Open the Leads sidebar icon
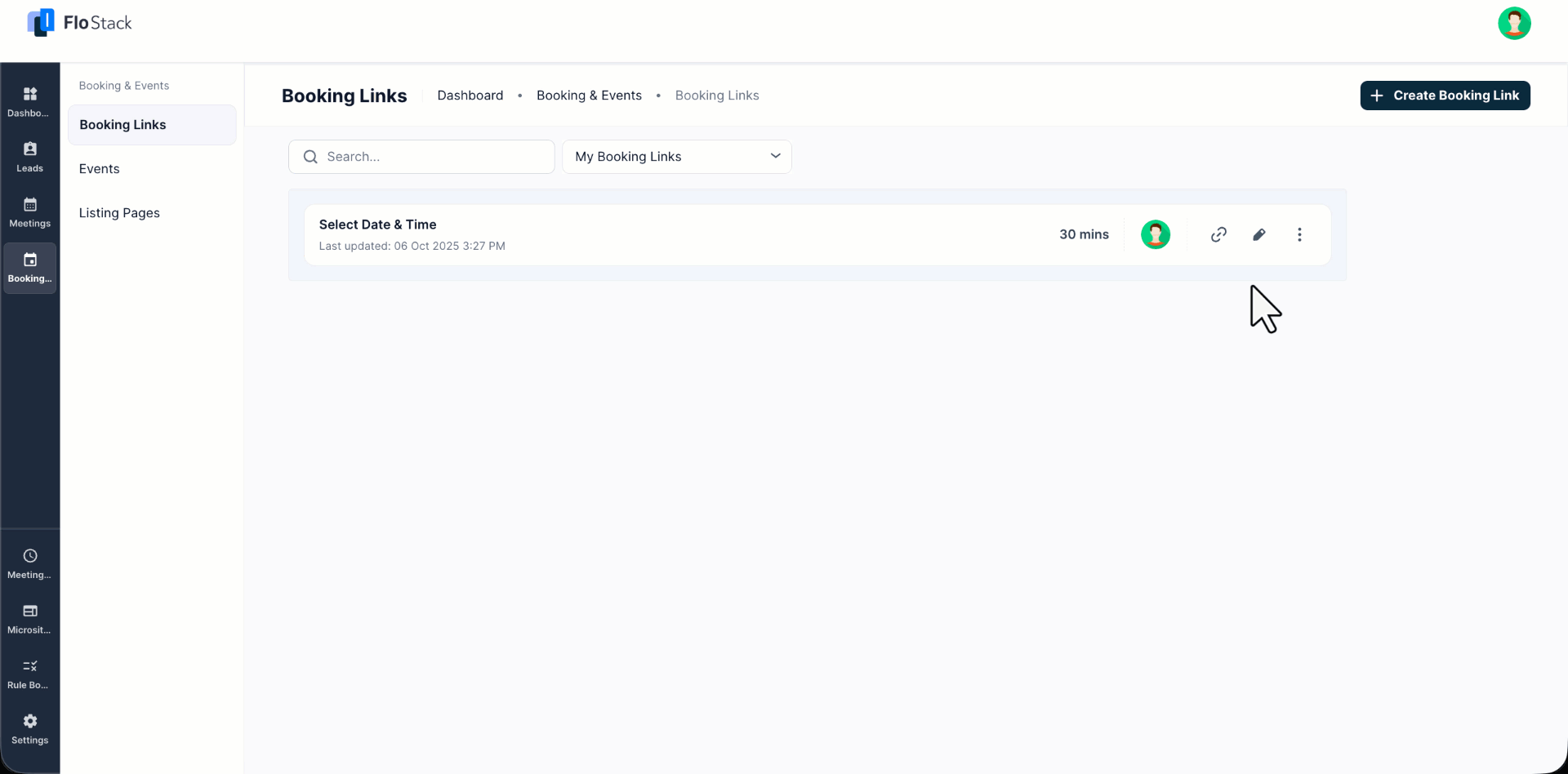Viewport: 1568px width, 774px height. (29, 157)
